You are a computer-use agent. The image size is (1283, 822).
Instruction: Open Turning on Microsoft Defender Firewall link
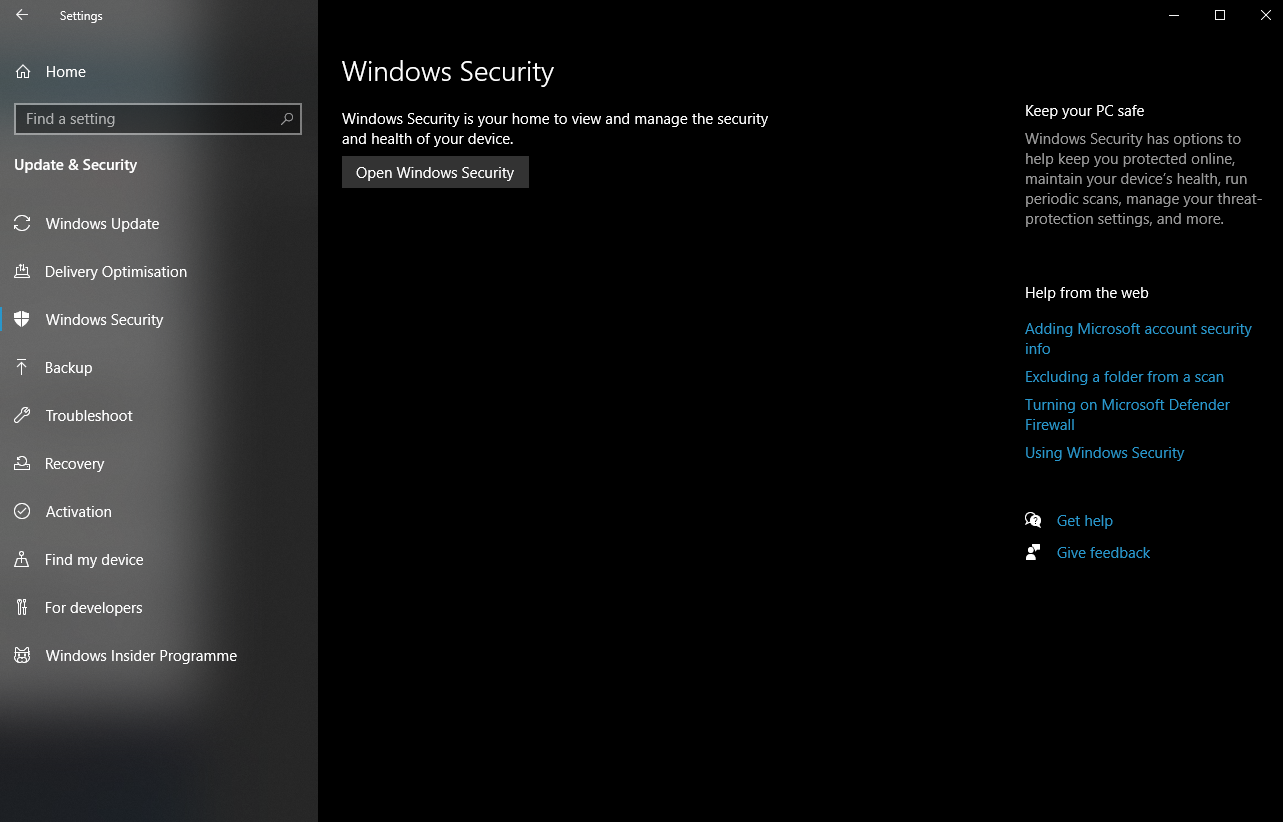[x=1127, y=414]
